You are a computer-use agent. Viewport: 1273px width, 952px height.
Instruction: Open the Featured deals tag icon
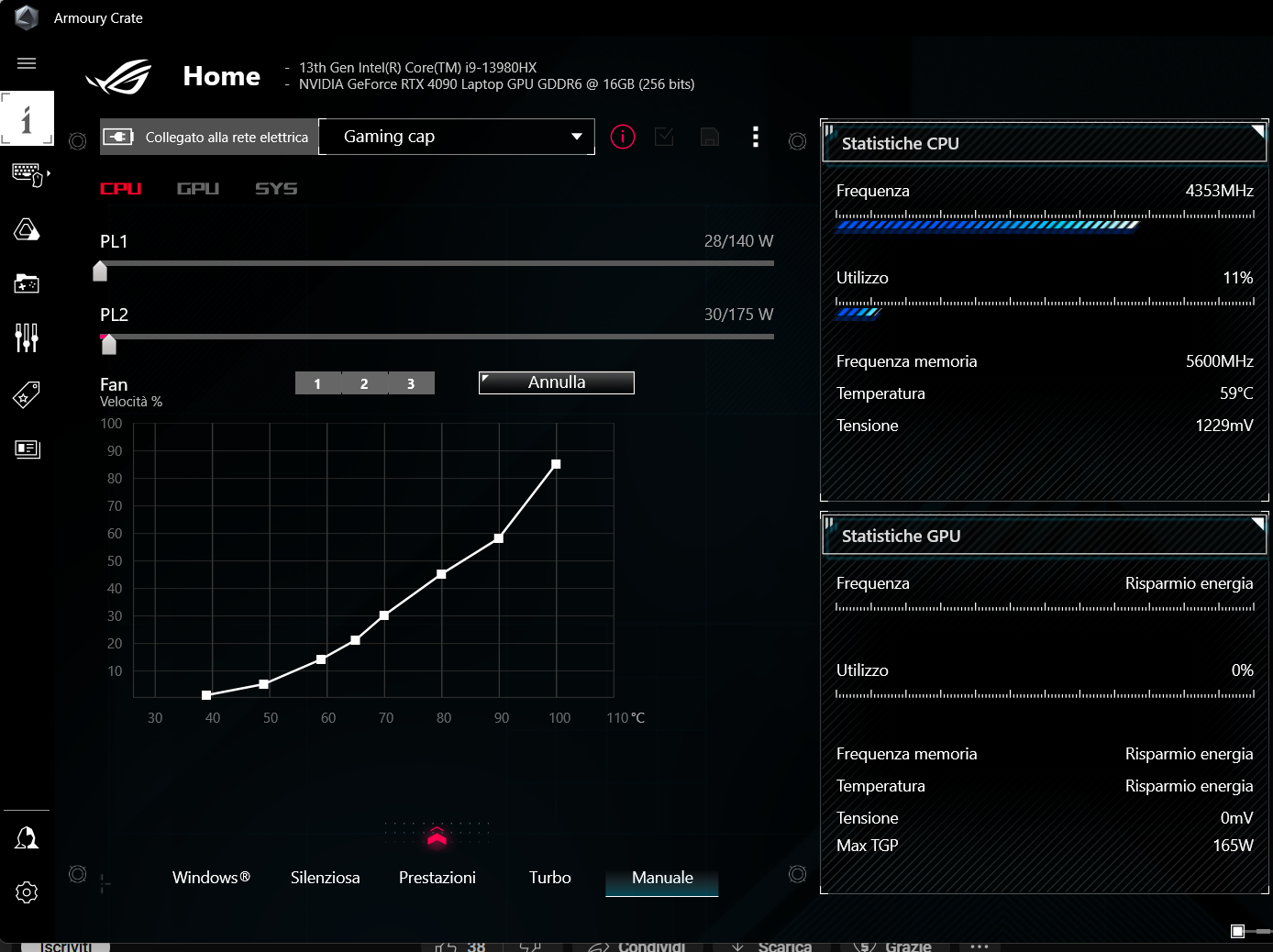click(x=27, y=394)
